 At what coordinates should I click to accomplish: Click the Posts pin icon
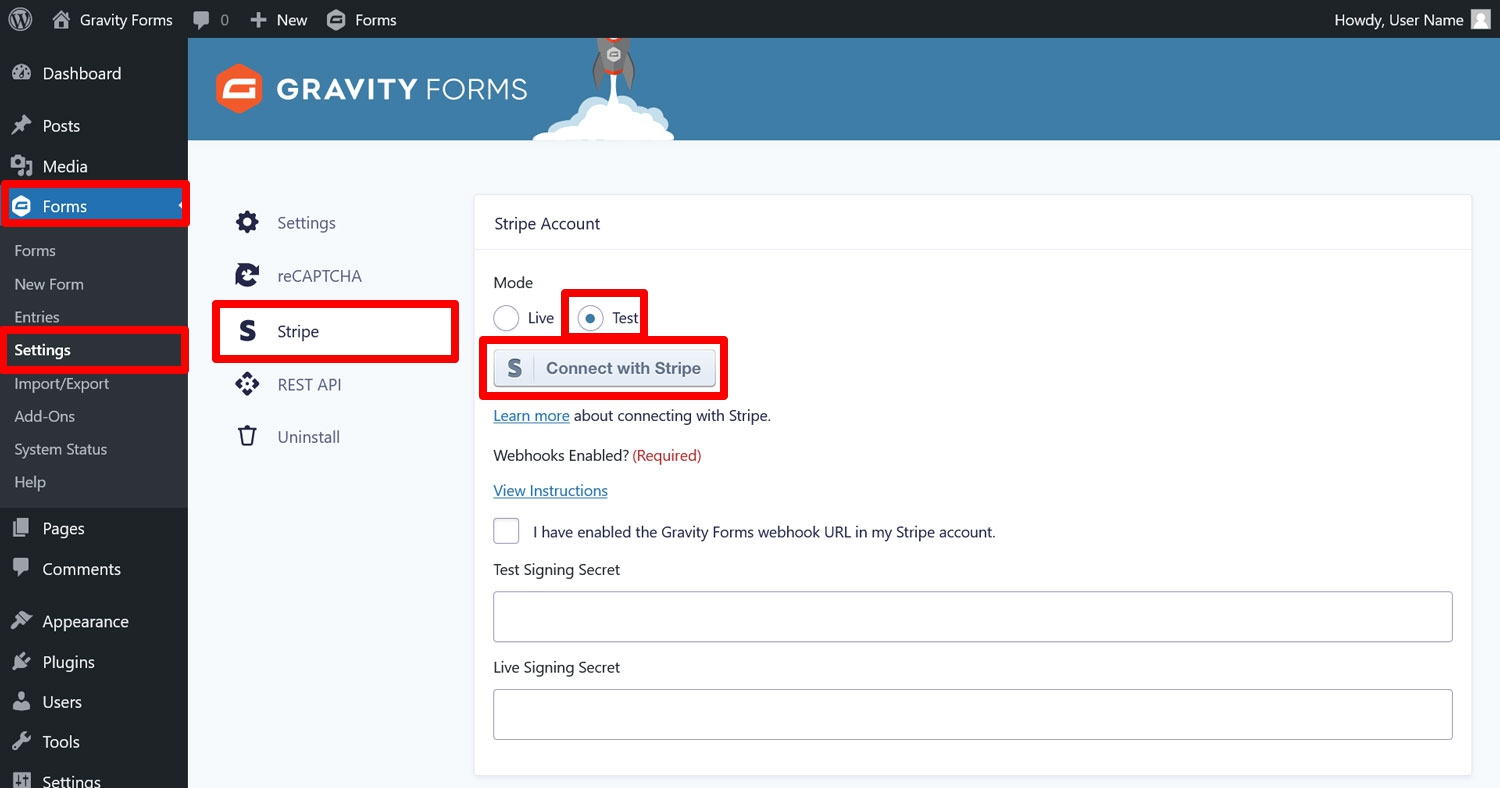click(21, 126)
